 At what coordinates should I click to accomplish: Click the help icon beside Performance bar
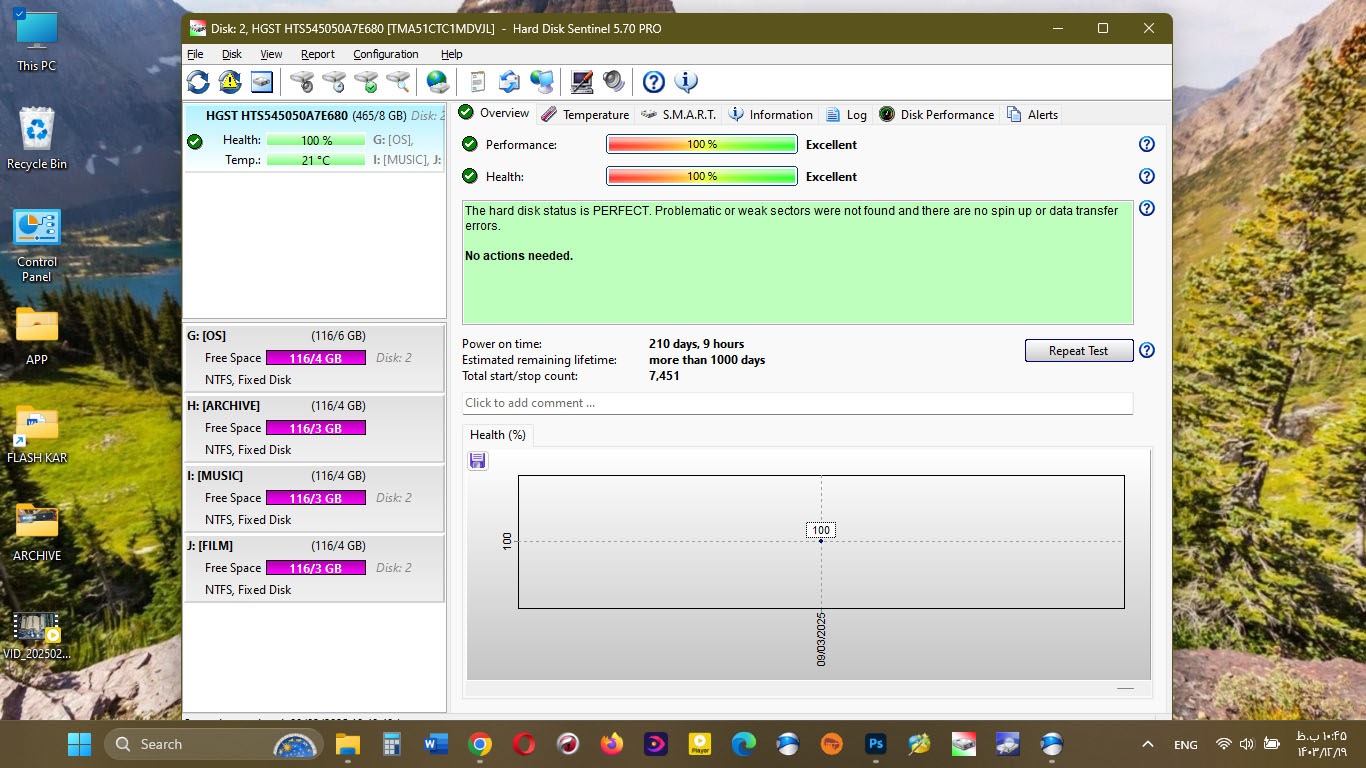1147,144
